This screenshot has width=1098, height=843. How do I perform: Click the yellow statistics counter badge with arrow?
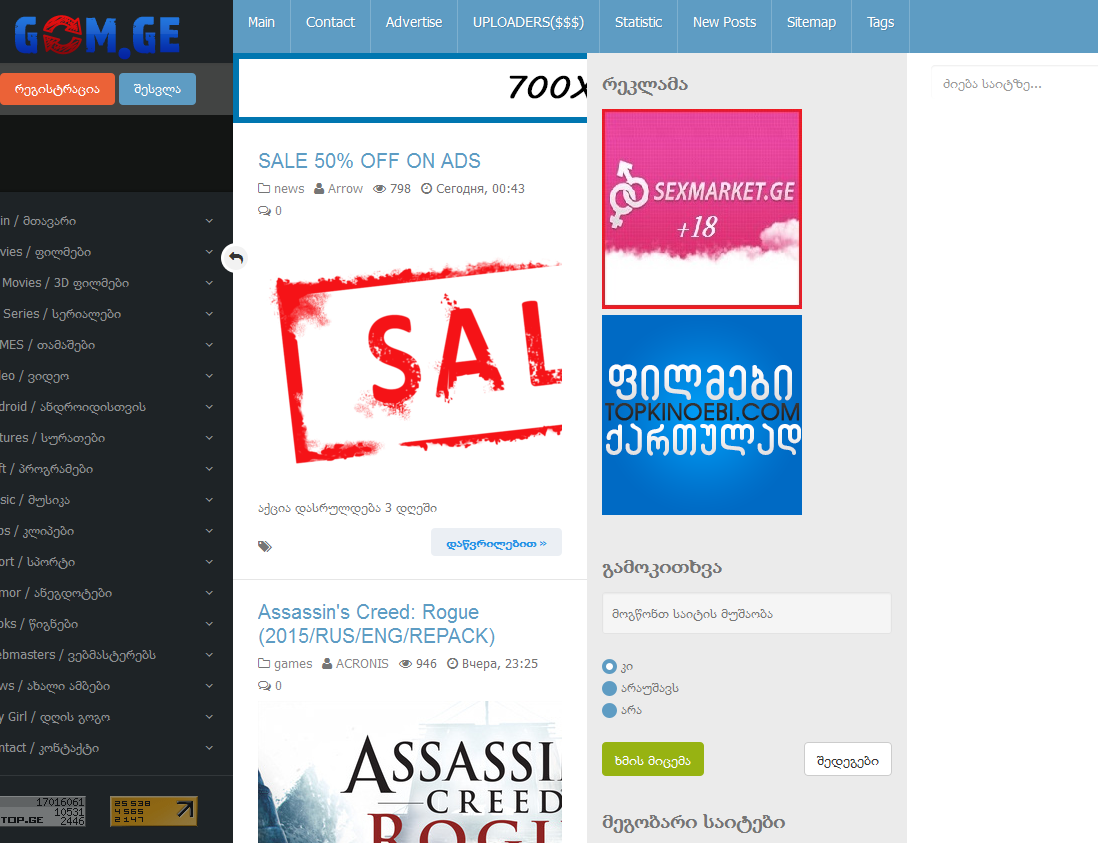tap(153, 811)
